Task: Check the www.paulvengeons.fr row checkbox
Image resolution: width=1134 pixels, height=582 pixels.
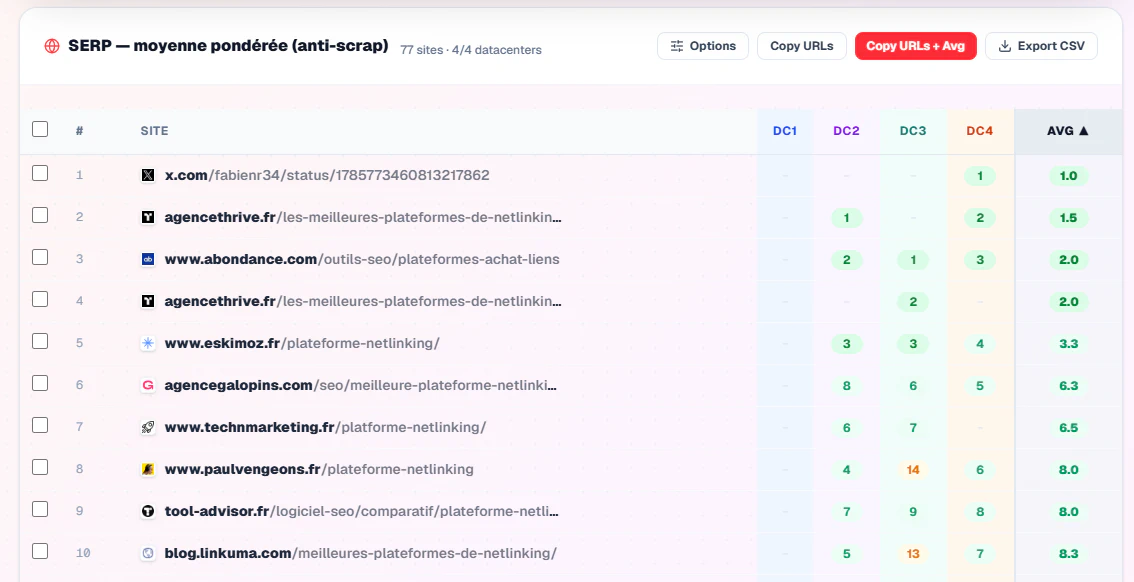Action: pos(40,467)
